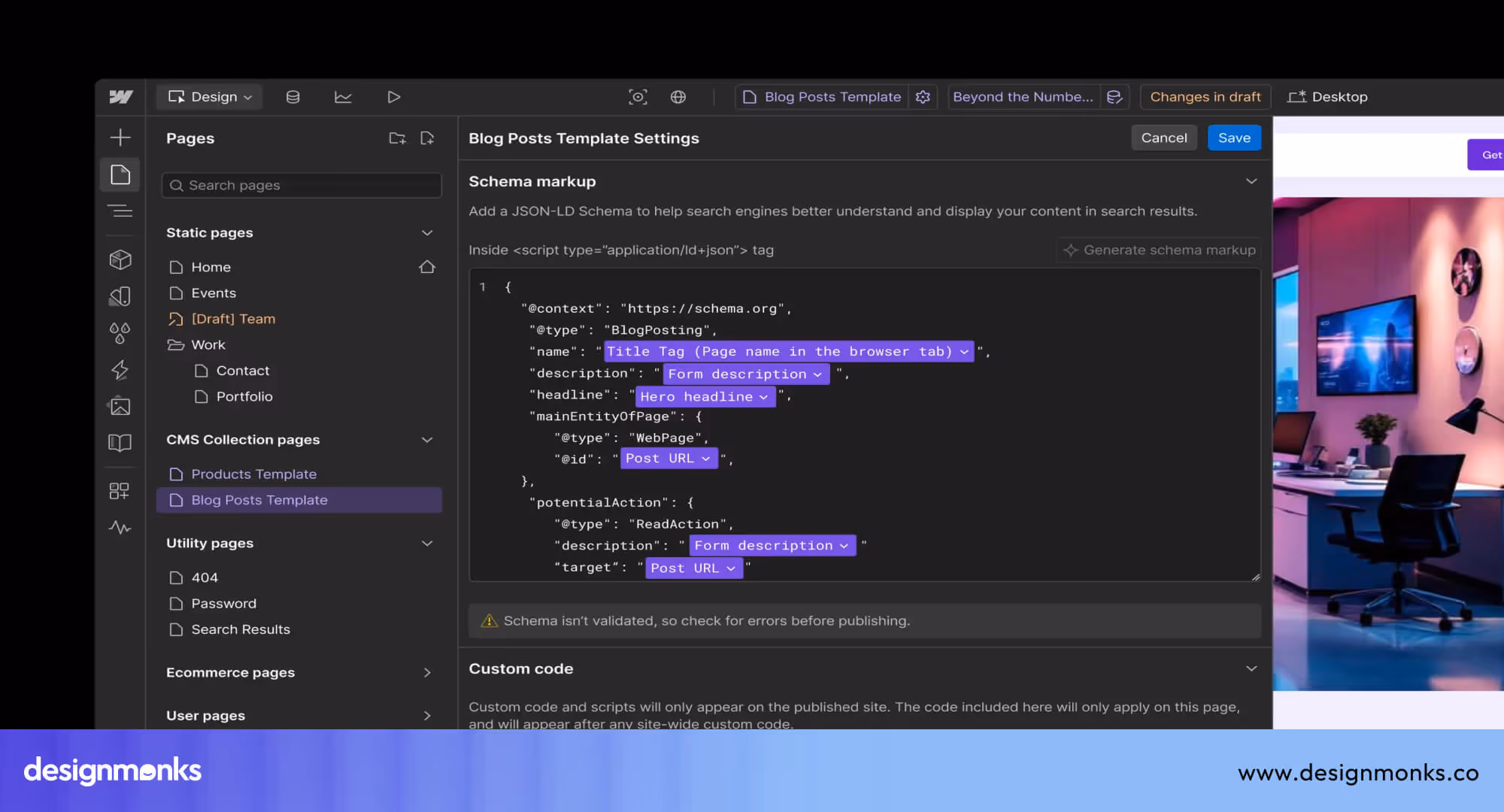The height and width of the screenshot is (812, 1504).
Task: Open the Add elements plus panel
Action: (x=120, y=138)
